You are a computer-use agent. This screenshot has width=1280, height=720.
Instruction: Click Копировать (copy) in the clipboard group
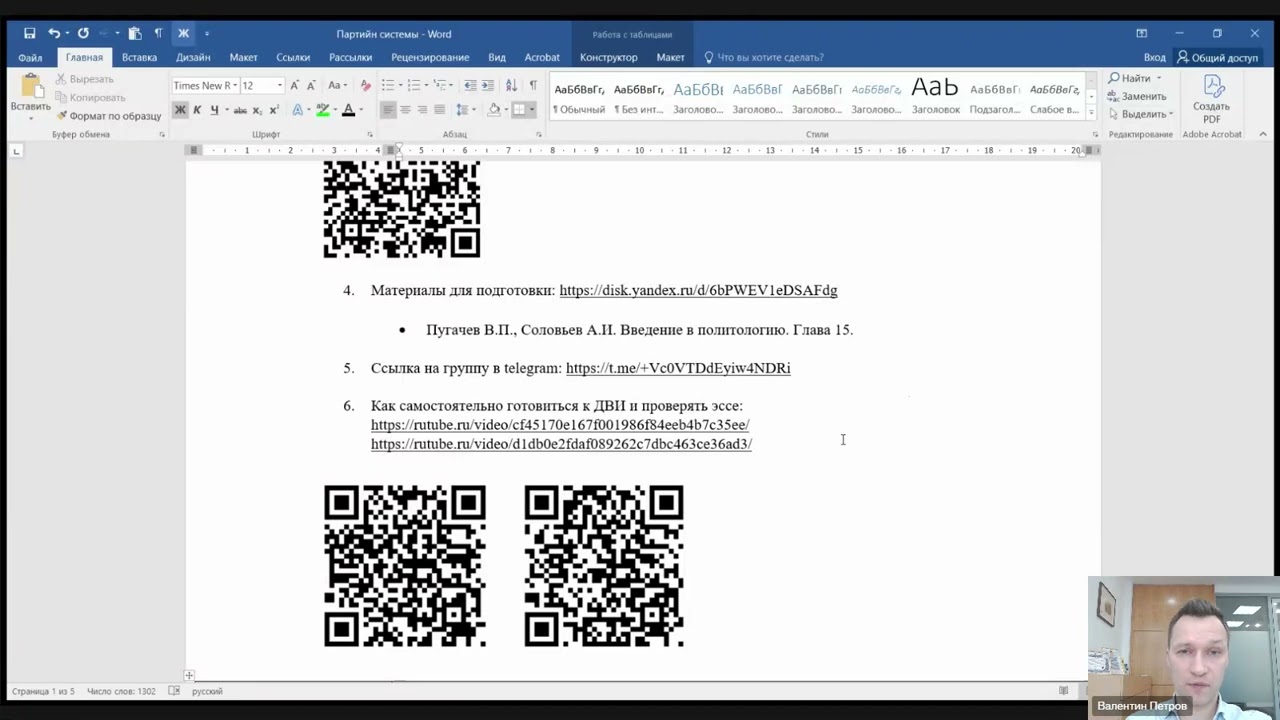click(x=89, y=97)
